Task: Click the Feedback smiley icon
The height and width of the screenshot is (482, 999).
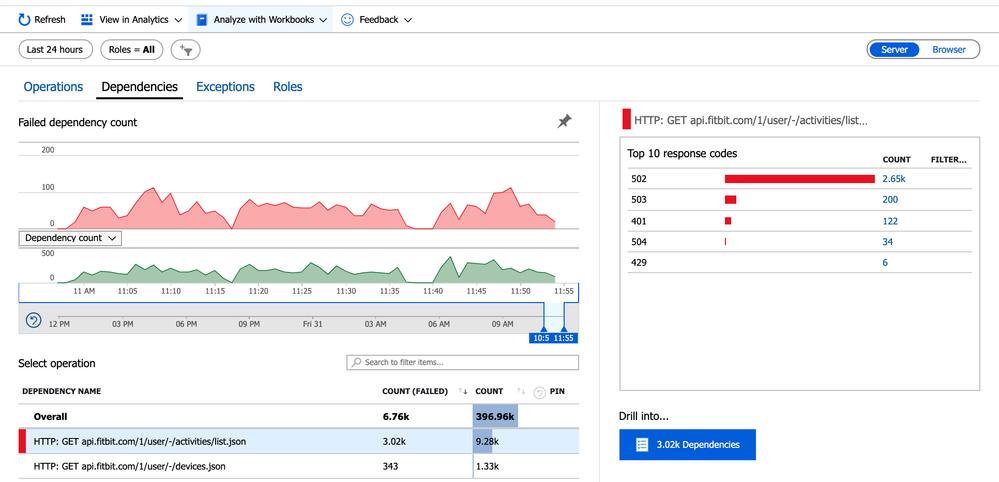Action: (x=347, y=20)
